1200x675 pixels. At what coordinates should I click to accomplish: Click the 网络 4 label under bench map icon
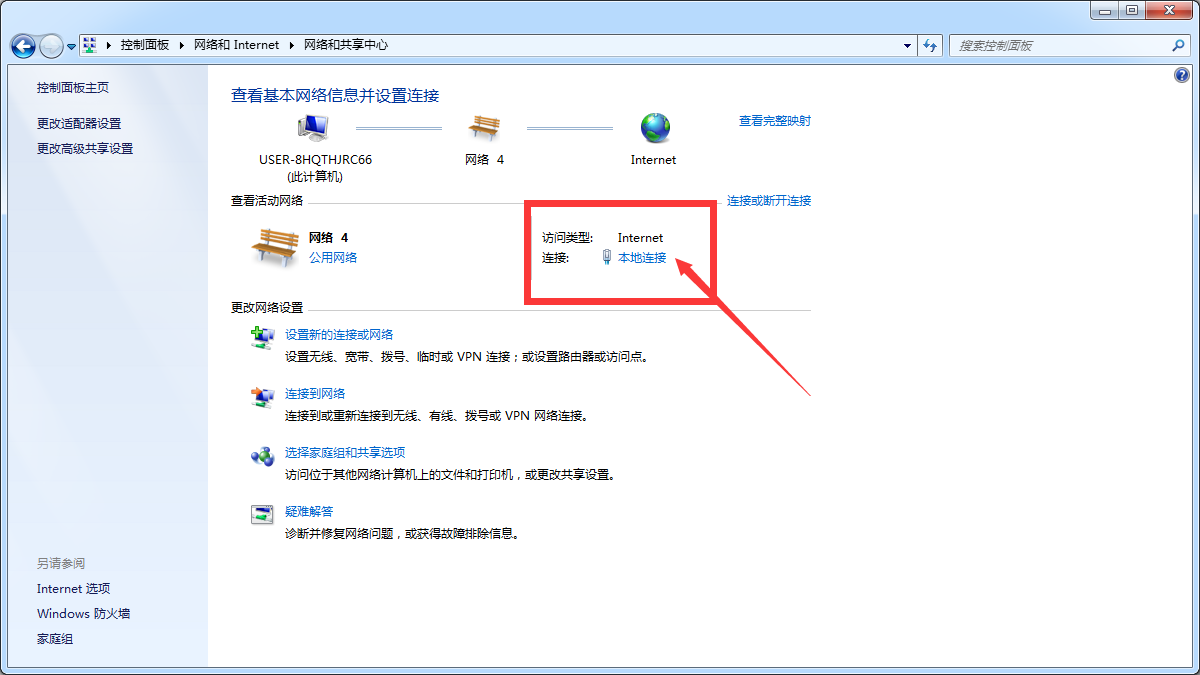pos(485,160)
